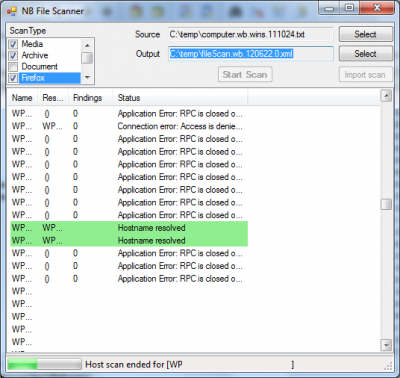Click the Firefox label in ScanType list
Image resolution: width=400 pixels, height=378 pixels.
33,78
